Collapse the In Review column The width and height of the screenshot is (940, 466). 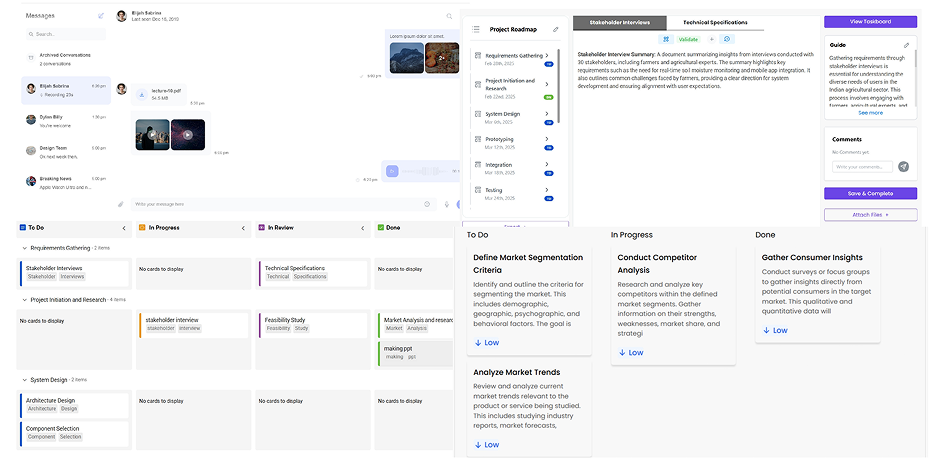click(362, 228)
